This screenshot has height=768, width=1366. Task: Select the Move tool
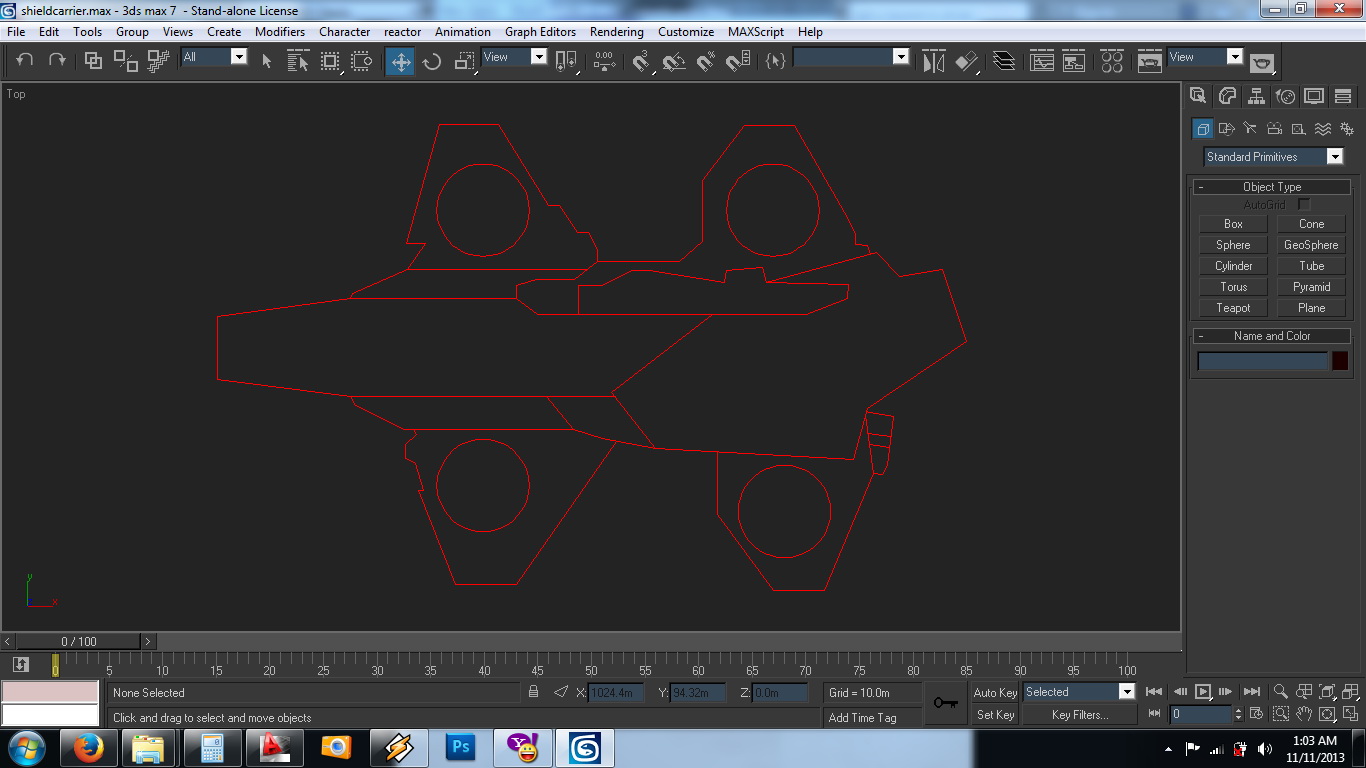click(400, 61)
